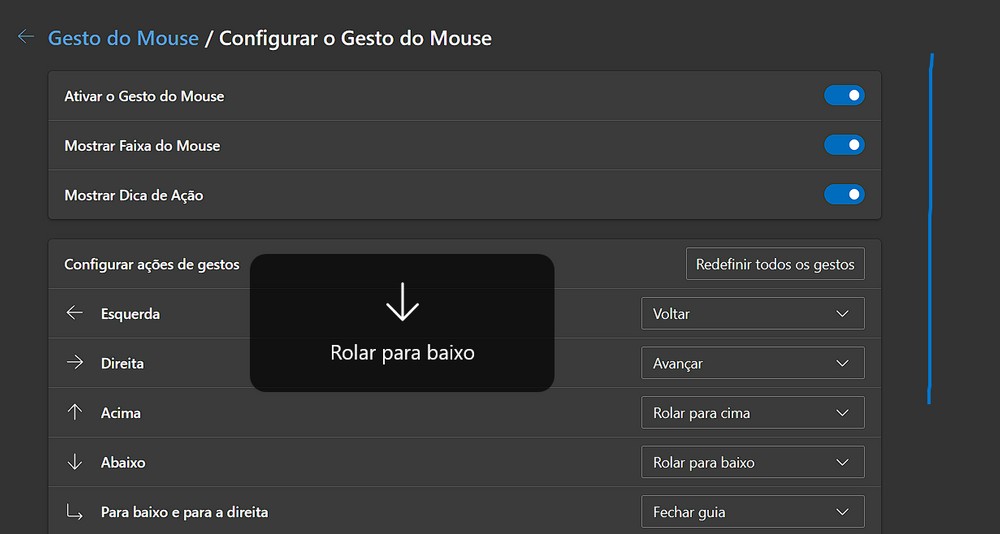
Task: Expand the Avançar dropdown for Direita
Action: pos(752,363)
